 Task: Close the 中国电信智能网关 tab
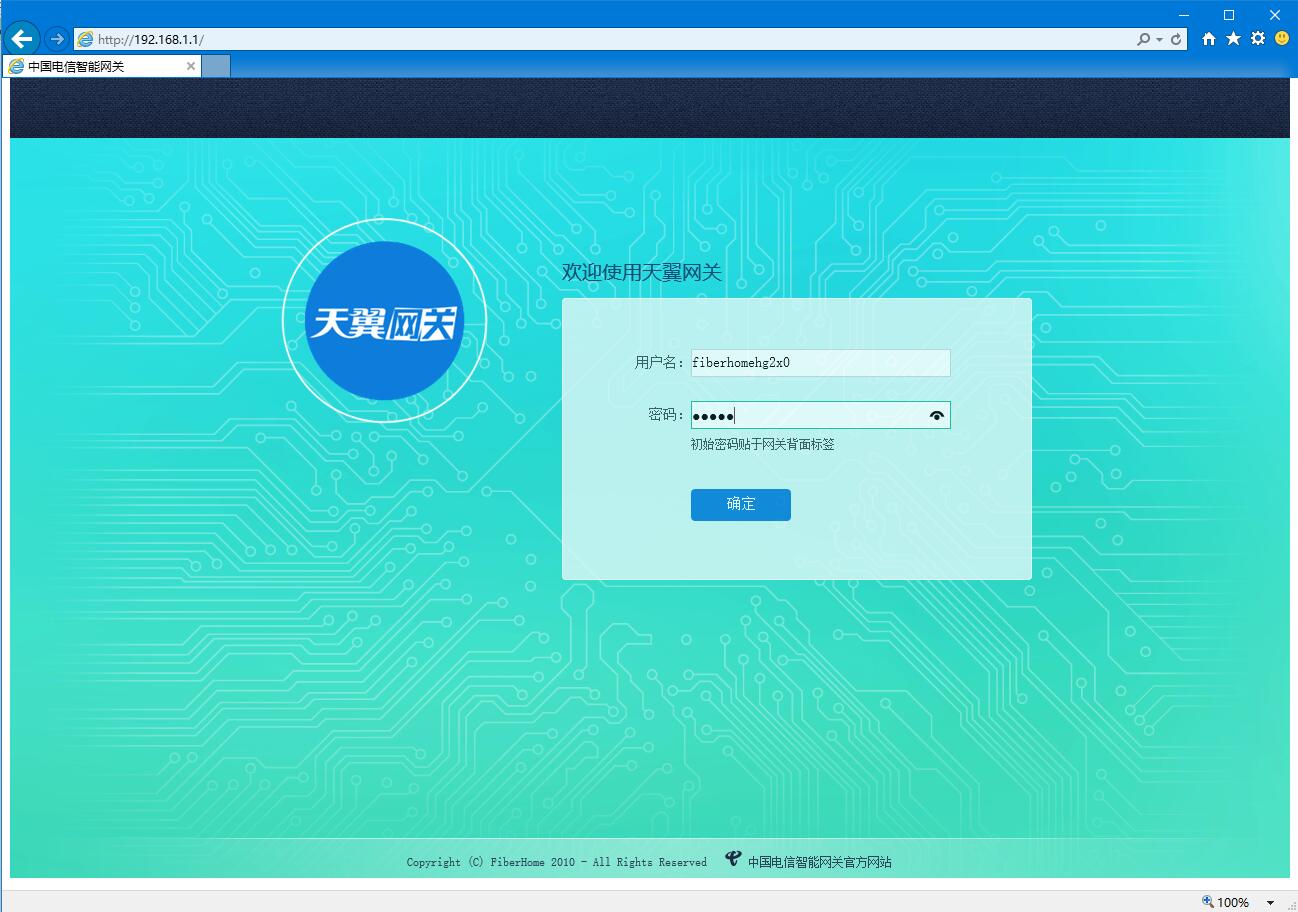pos(191,66)
